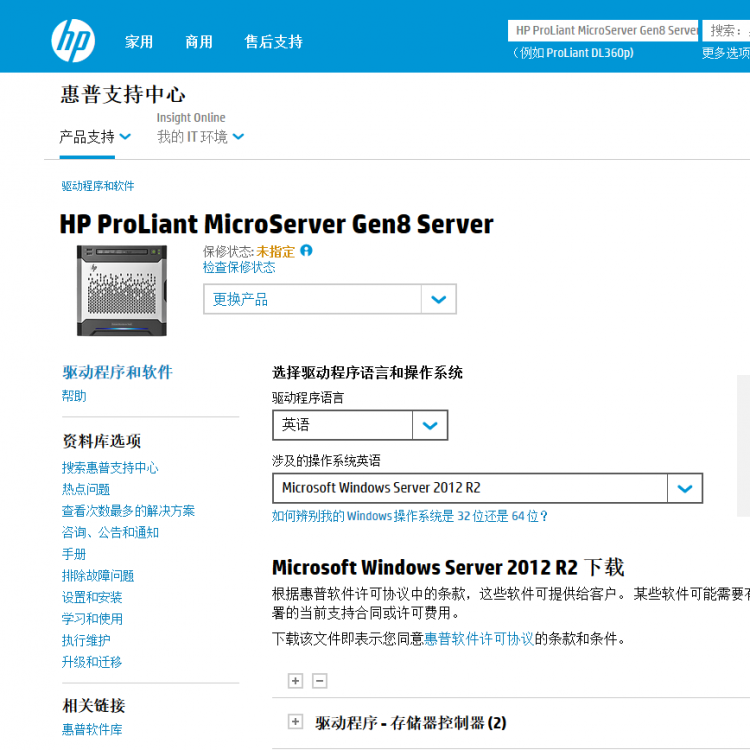
Task: Open the 惠普软件库 link
Action: 92,729
